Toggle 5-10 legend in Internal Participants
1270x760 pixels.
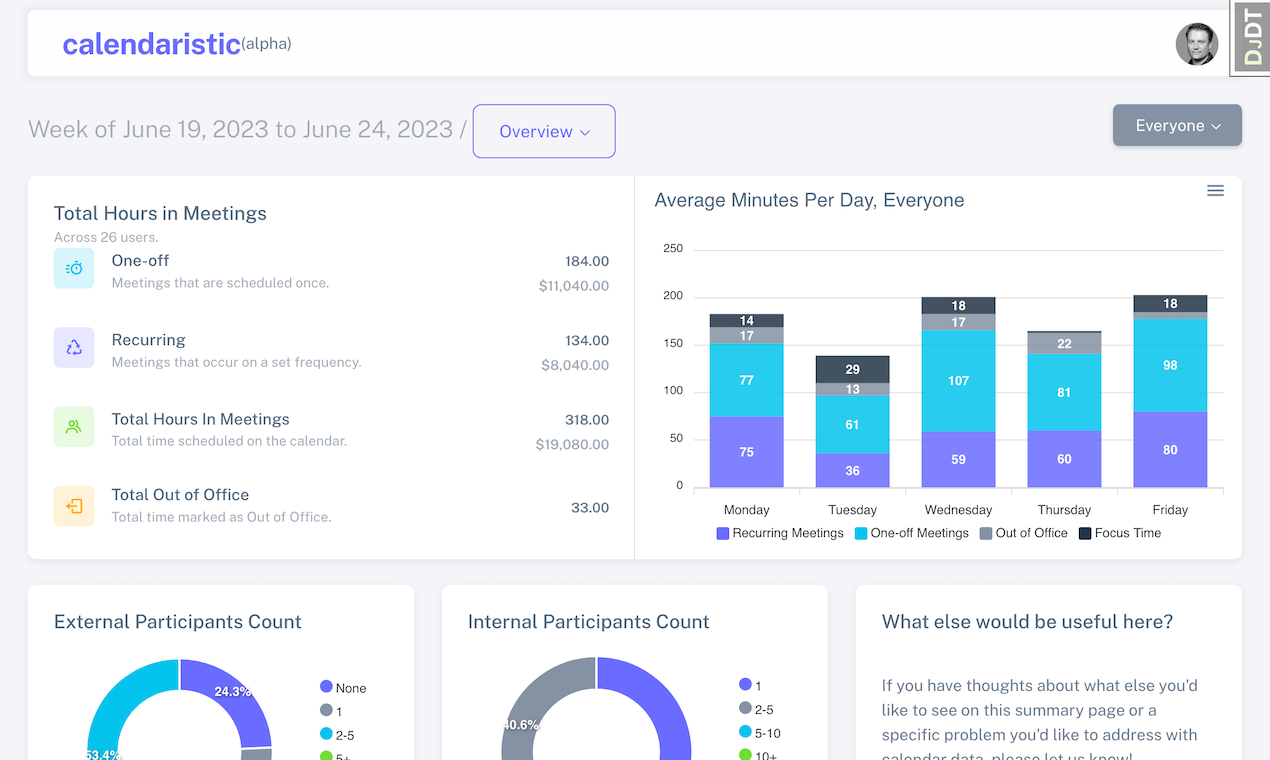coord(760,733)
